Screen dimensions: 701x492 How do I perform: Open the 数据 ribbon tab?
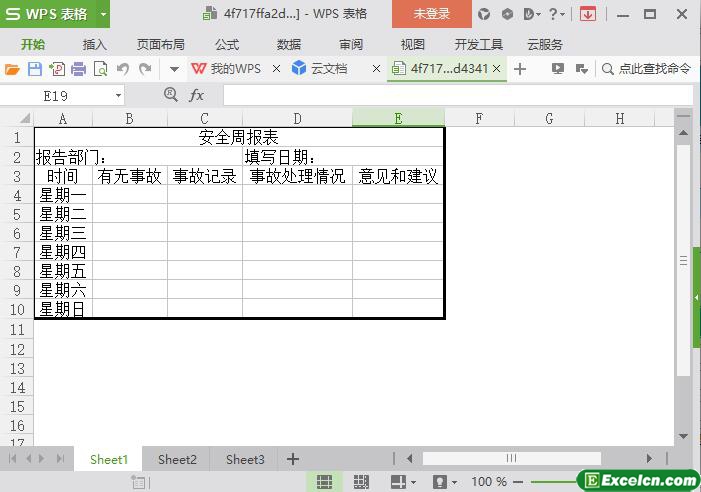289,44
